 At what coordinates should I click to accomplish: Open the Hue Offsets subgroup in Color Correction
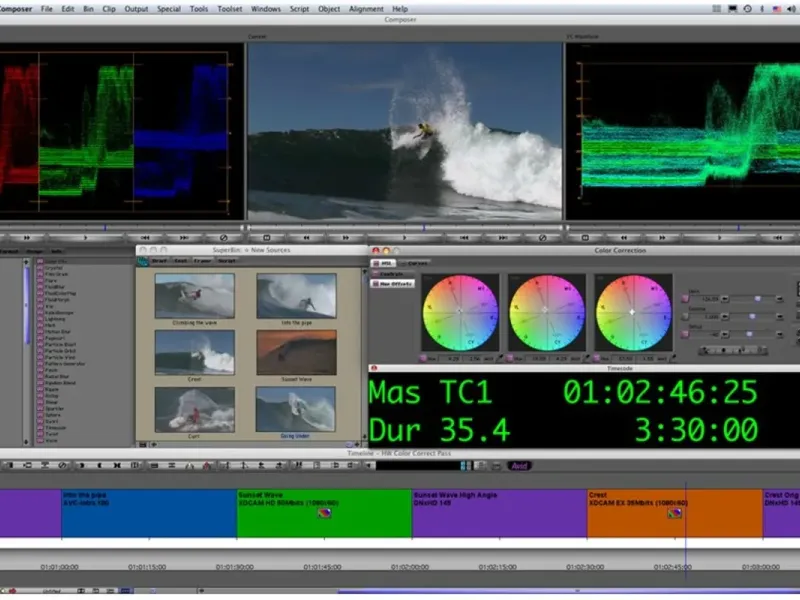coord(391,284)
